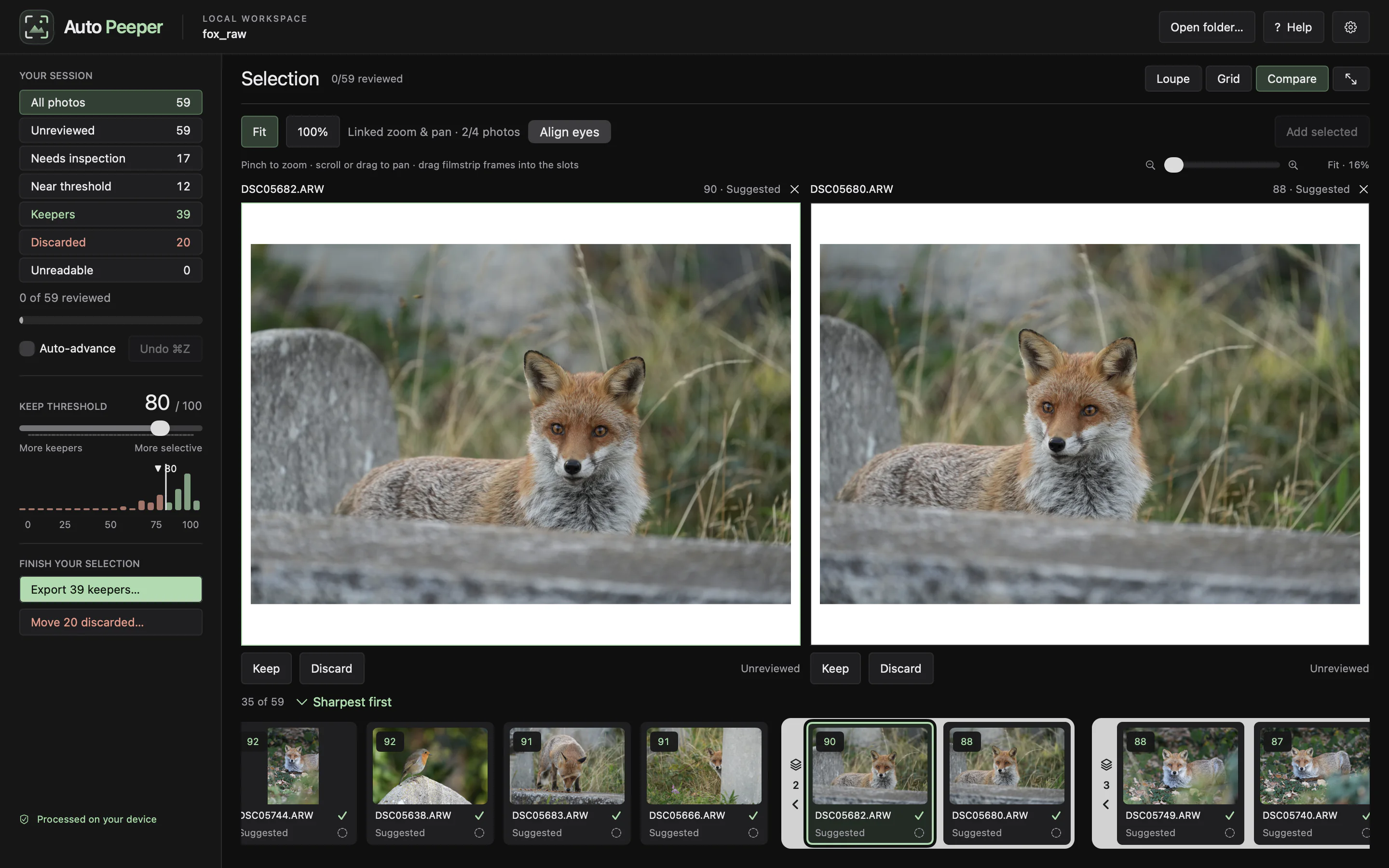This screenshot has height=868, width=1389.
Task: Click Export 39 keepers button
Action: [x=111, y=590]
